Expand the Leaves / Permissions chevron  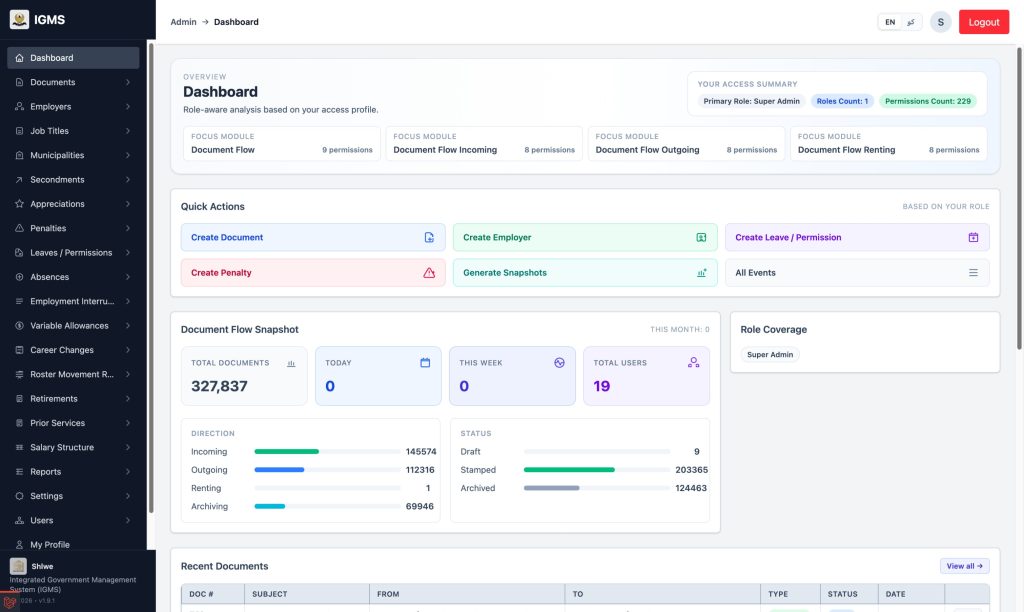pos(128,253)
